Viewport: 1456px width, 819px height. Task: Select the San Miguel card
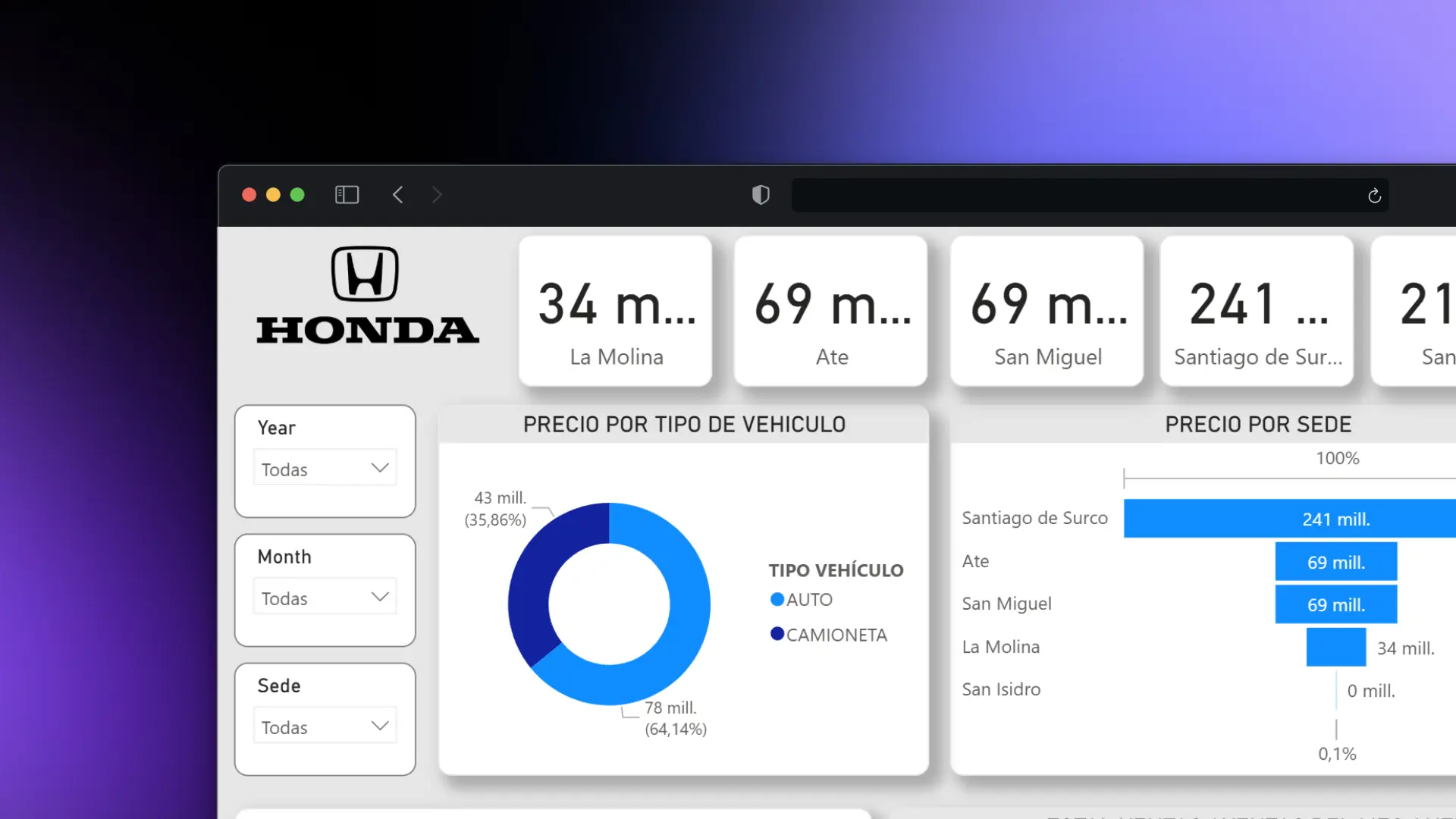(1047, 311)
